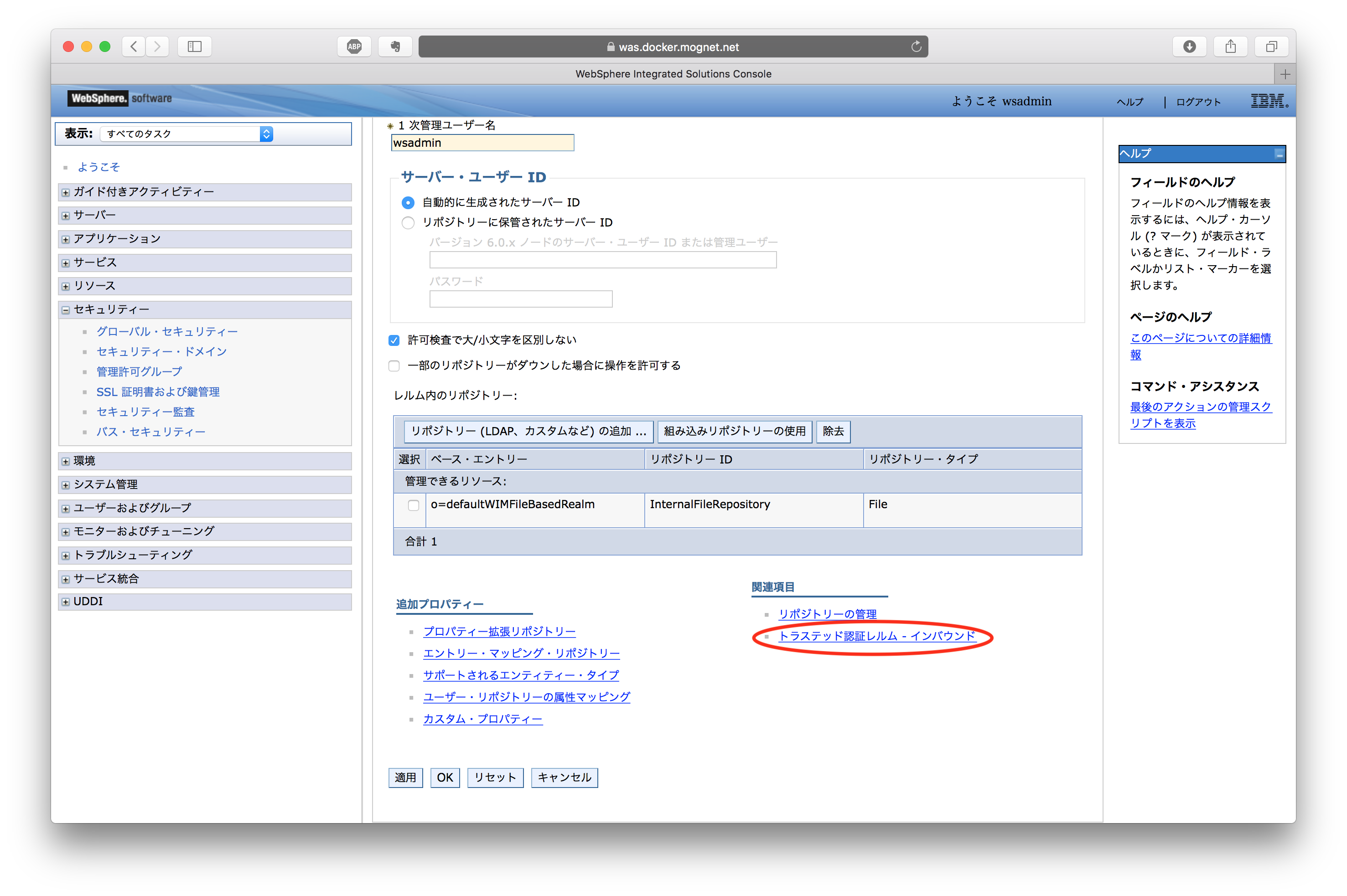The width and height of the screenshot is (1347, 896).
Task: Uncheck 許可検査で大/小文字を区別しない
Action: [394, 340]
